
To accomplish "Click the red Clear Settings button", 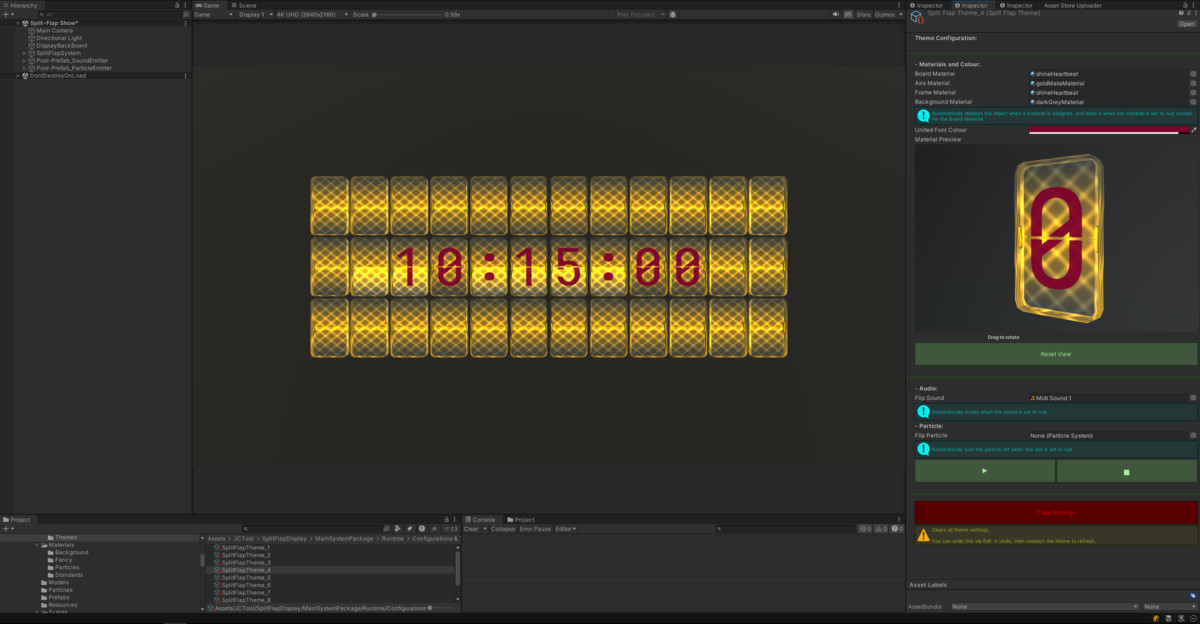I will click(1056, 512).
